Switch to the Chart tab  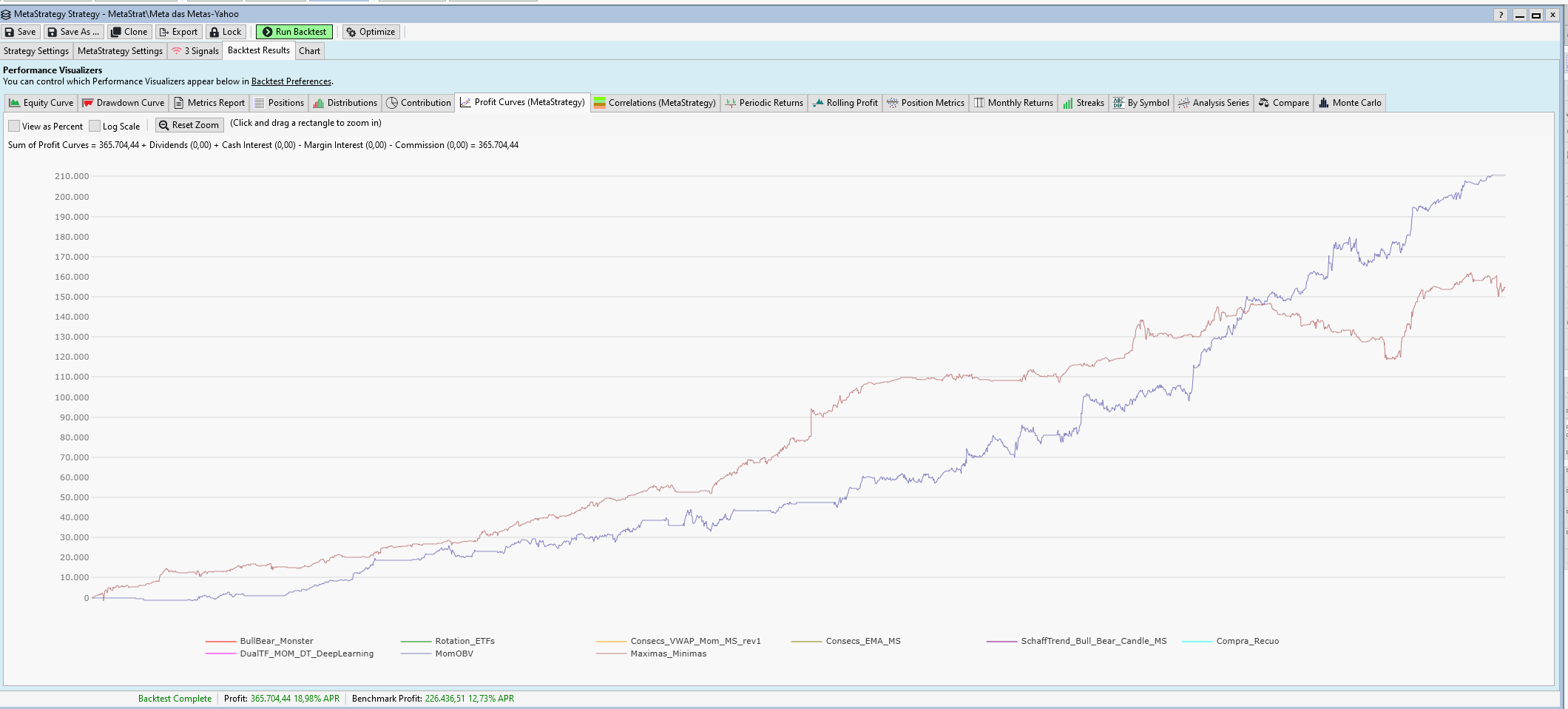click(309, 51)
